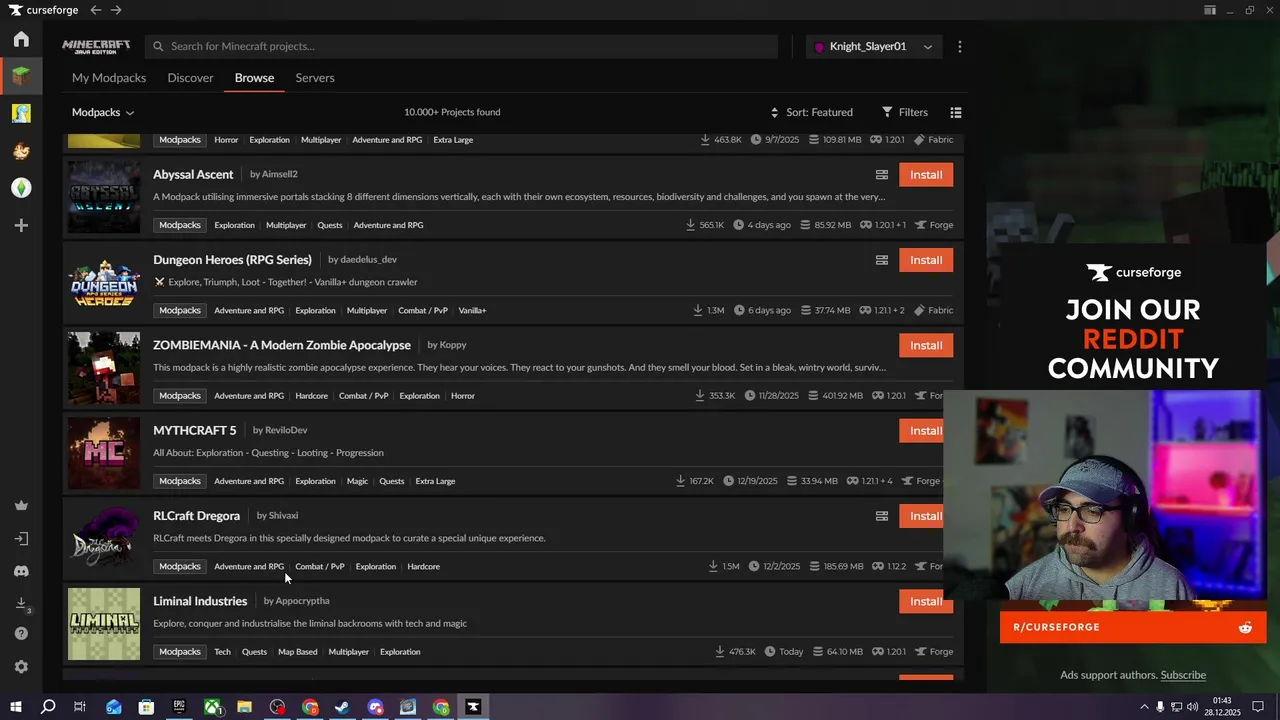The width and height of the screenshot is (1280, 720).
Task: Click the plus icon to add a game
Action: [21, 225]
